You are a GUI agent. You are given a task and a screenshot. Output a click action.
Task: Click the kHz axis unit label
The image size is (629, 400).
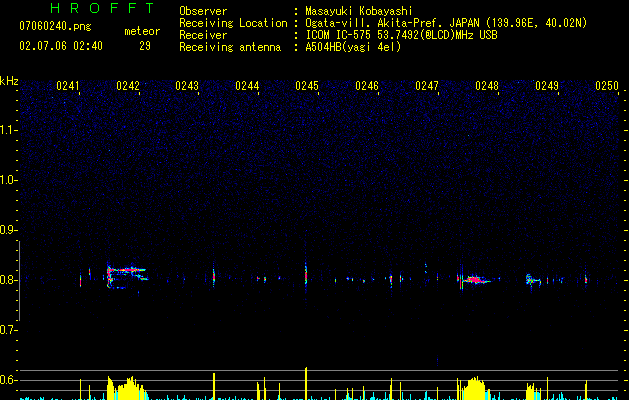pos(9,81)
